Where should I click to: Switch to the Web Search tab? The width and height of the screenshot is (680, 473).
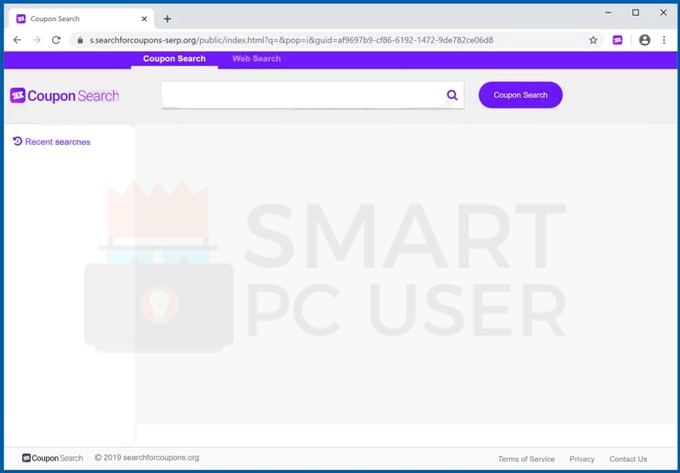pyautogui.click(x=256, y=59)
